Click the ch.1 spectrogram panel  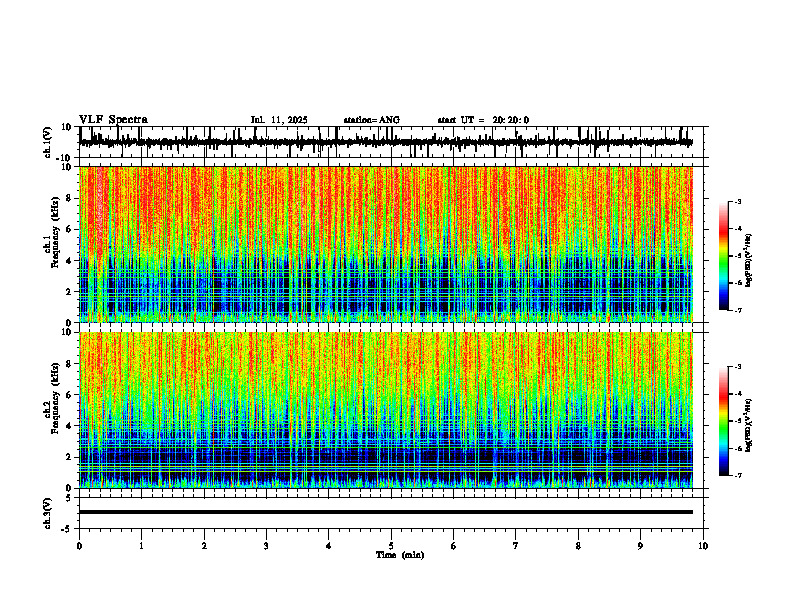coord(386,244)
